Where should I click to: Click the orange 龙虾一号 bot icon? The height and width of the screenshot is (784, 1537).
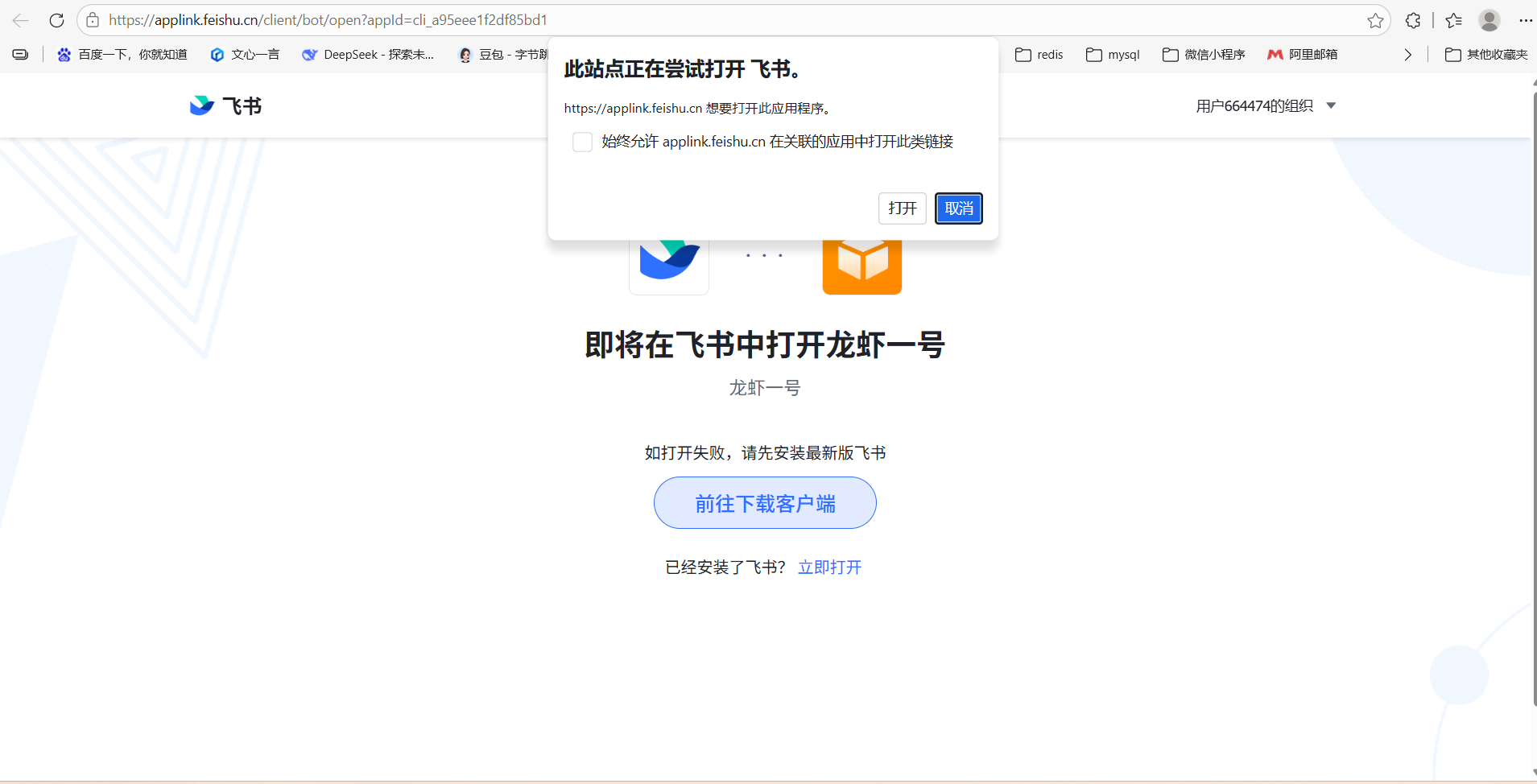click(x=861, y=266)
